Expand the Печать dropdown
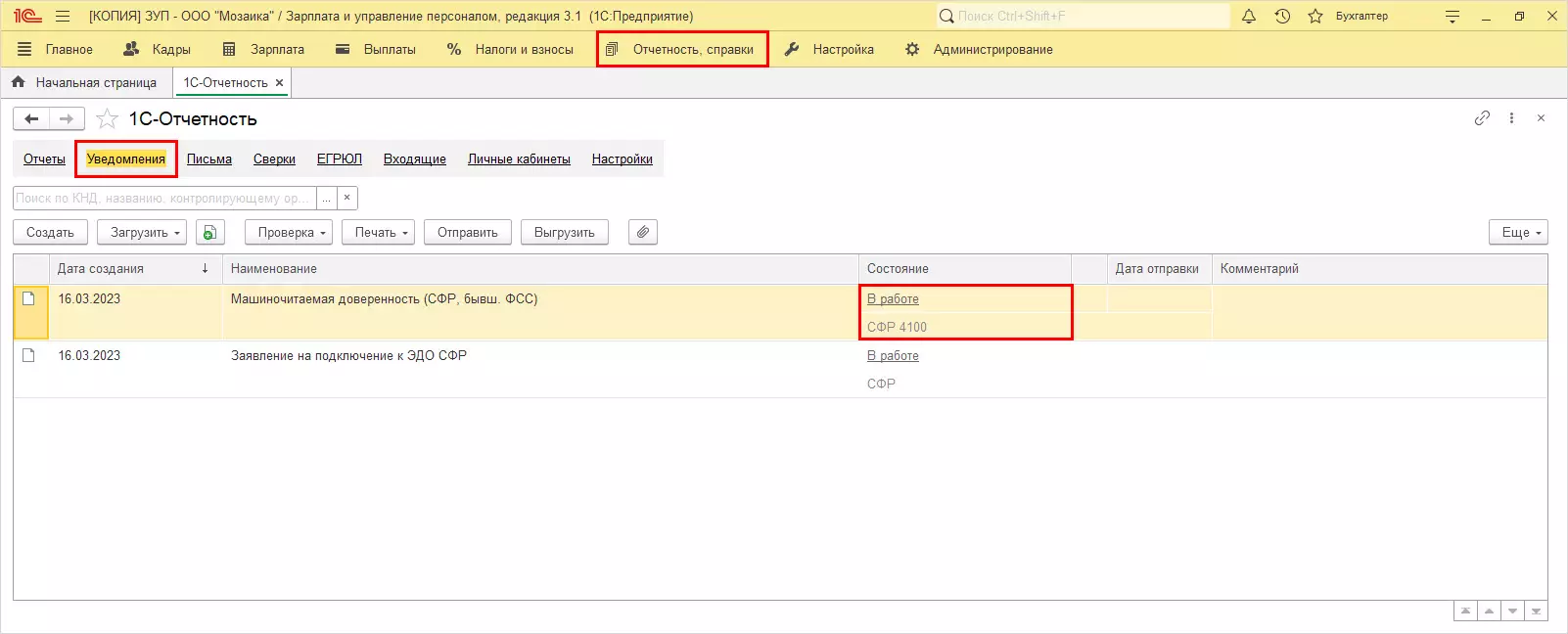The width and height of the screenshot is (1568, 634). [379, 232]
